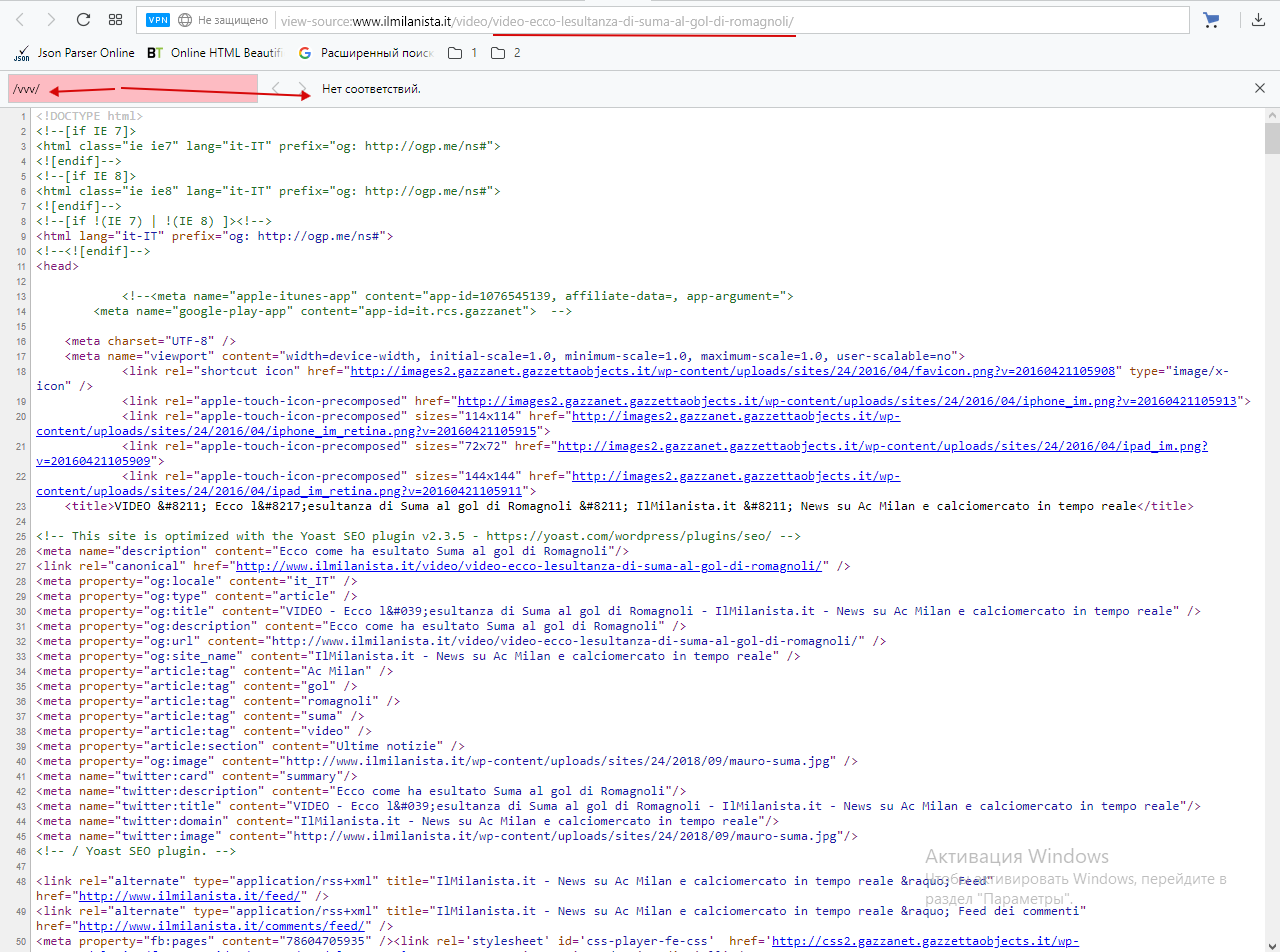The width and height of the screenshot is (1280, 952).
Task: Click the vertical scrollbar thumb
Action: [x=1272, y=135]
